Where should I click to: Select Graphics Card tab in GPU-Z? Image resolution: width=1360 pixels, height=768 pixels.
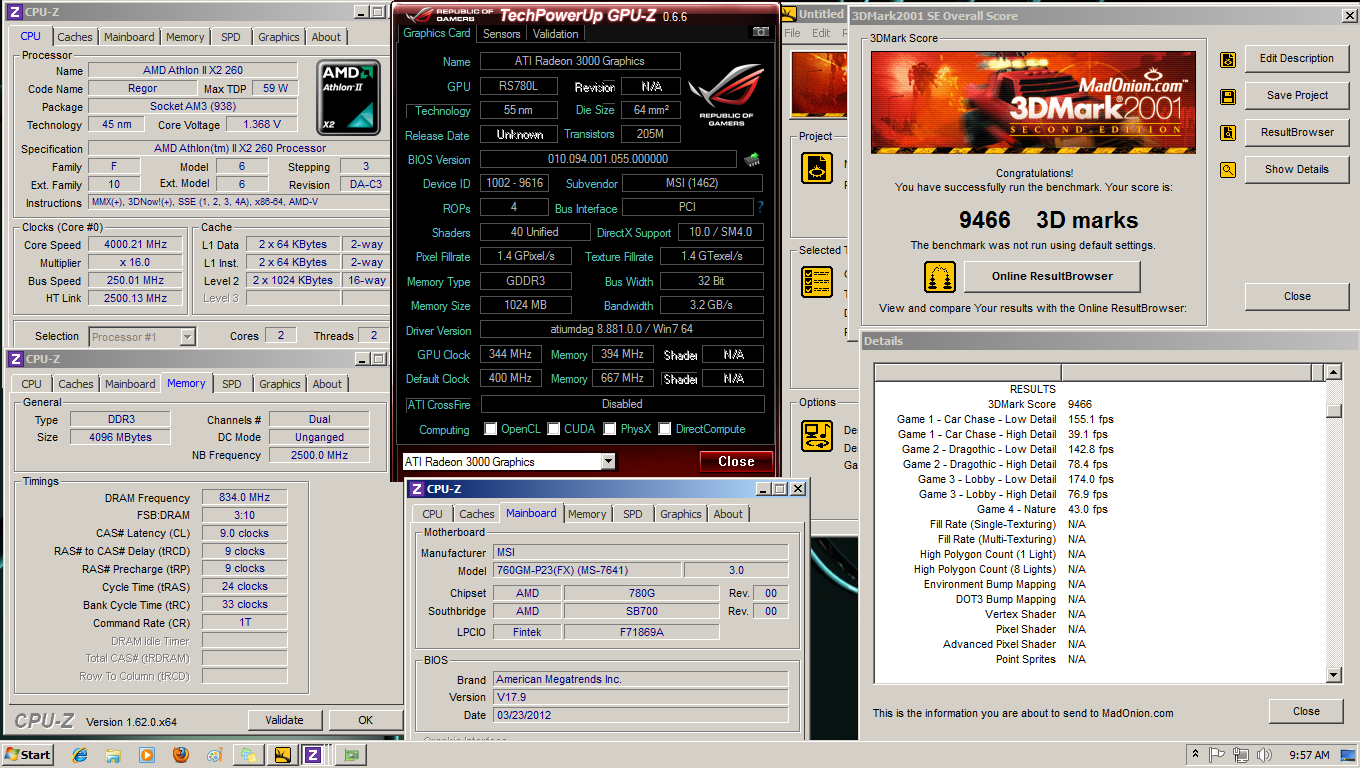[437, 33]
